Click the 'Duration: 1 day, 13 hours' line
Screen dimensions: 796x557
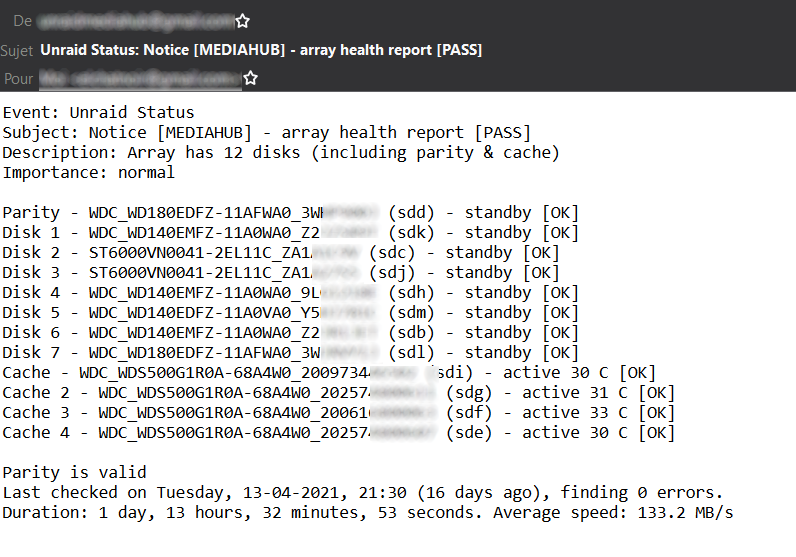(x=368, y=513)
